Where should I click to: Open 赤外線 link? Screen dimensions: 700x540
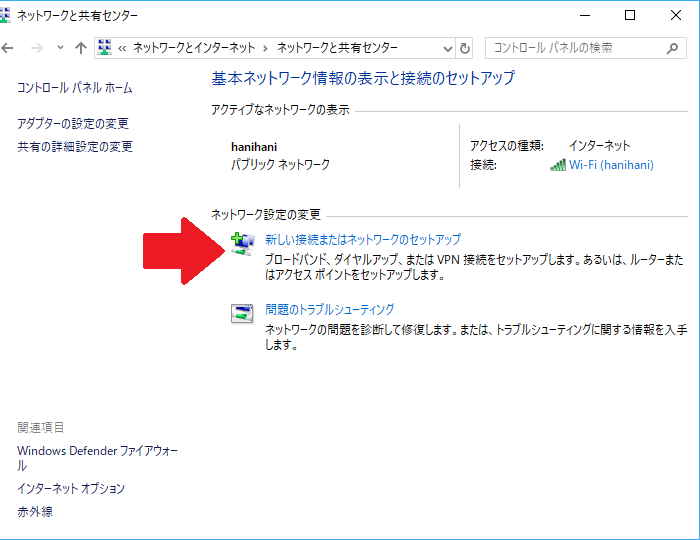35,512
